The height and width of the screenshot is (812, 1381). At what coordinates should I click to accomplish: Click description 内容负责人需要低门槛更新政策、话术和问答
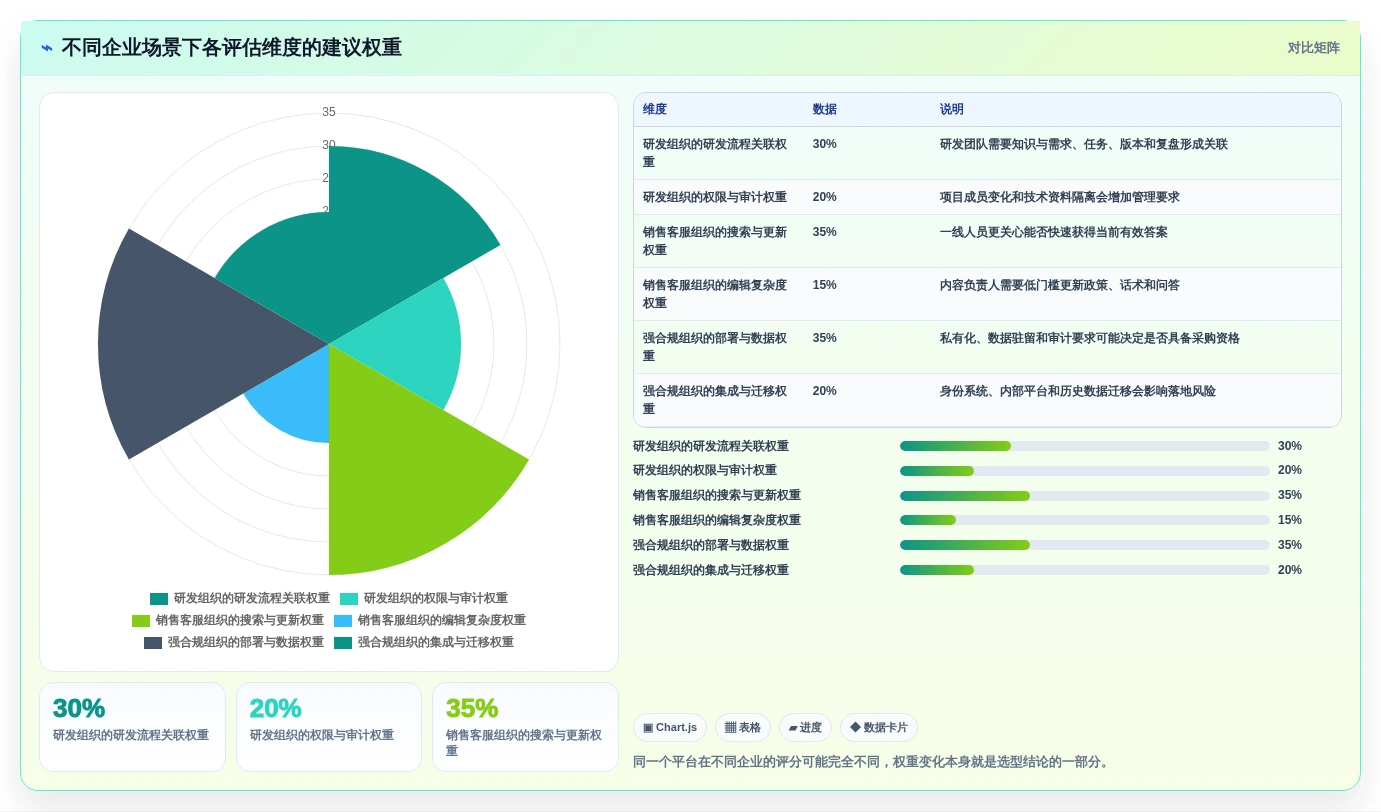(1059, 285)
